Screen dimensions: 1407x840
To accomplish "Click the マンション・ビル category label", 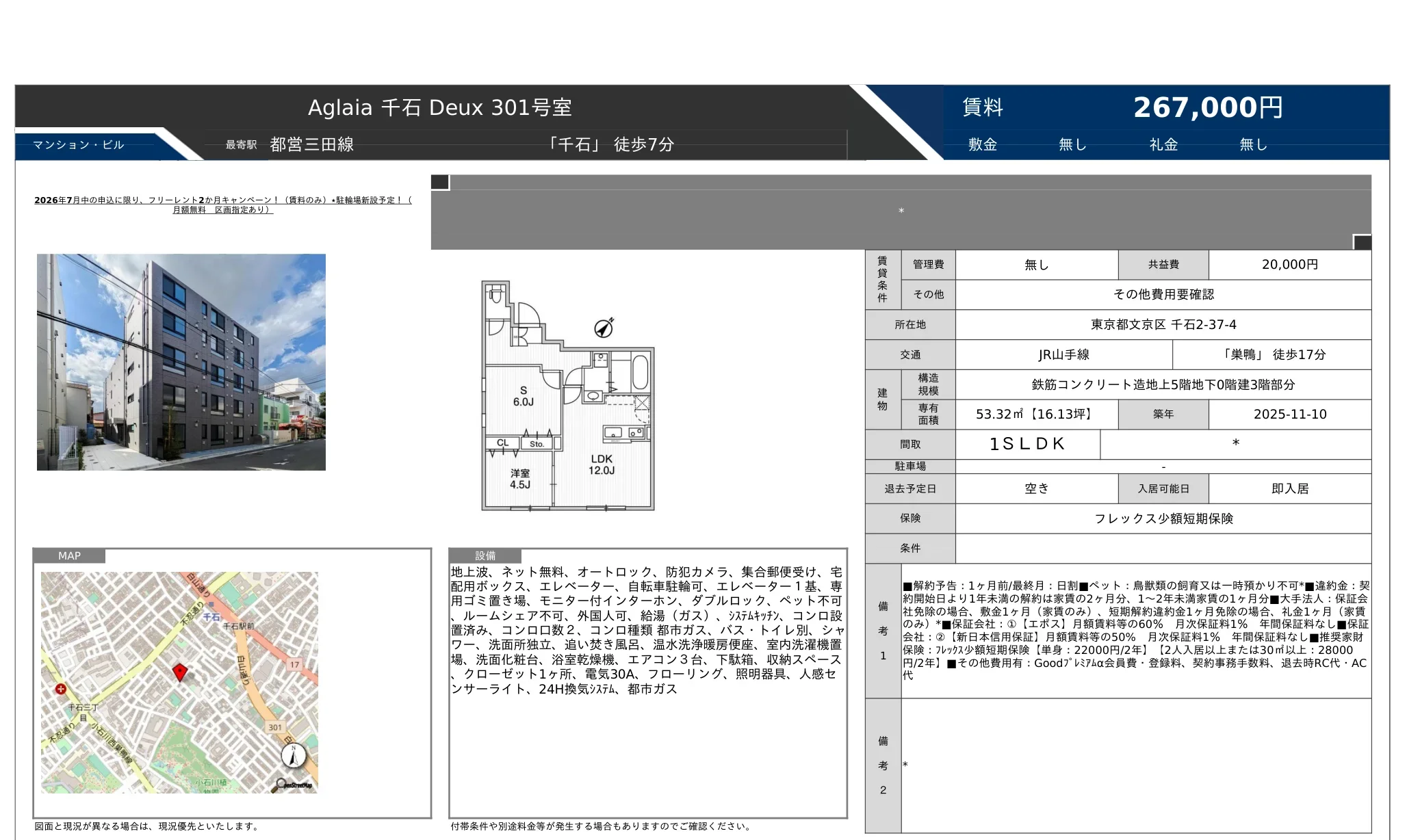I will (78, 144).
